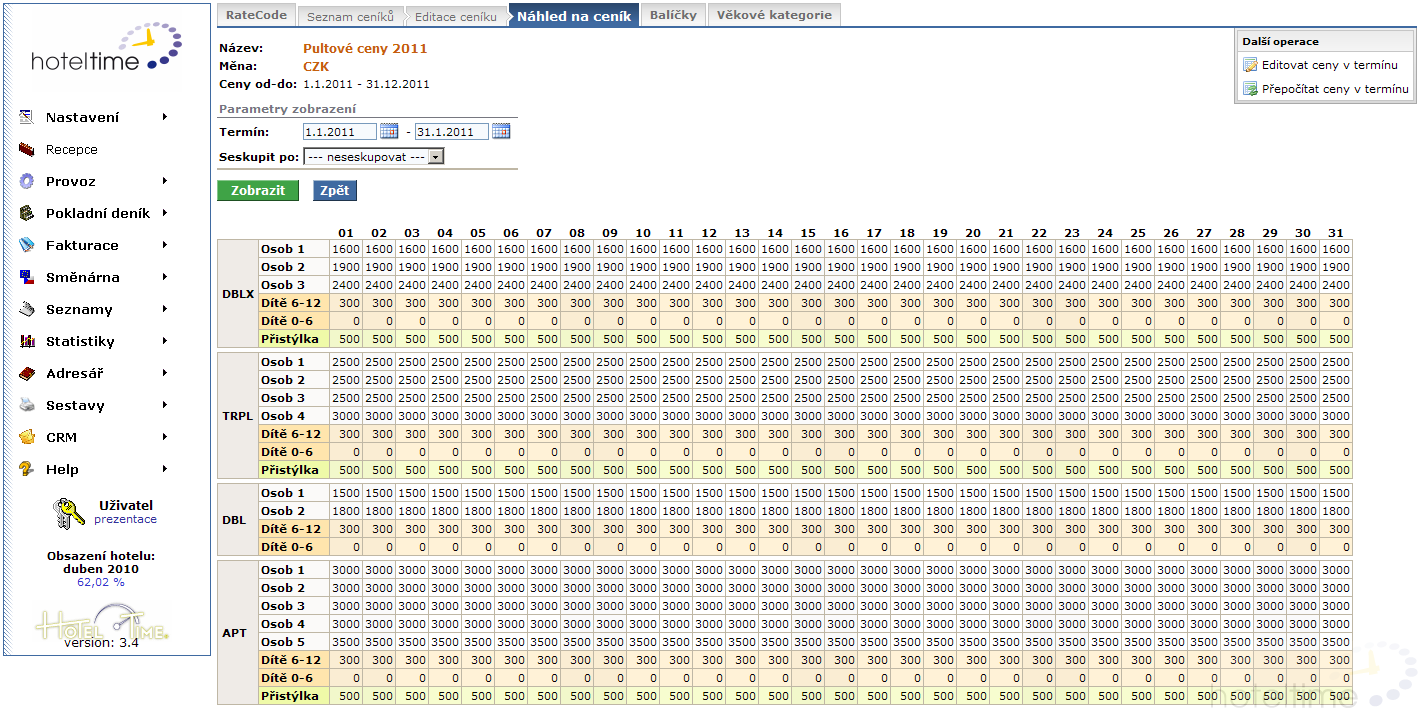This screenshot has height=708, width=1418.
Task: Open the Pokladní deník cash register icon
Action: [x=27, y=213]
